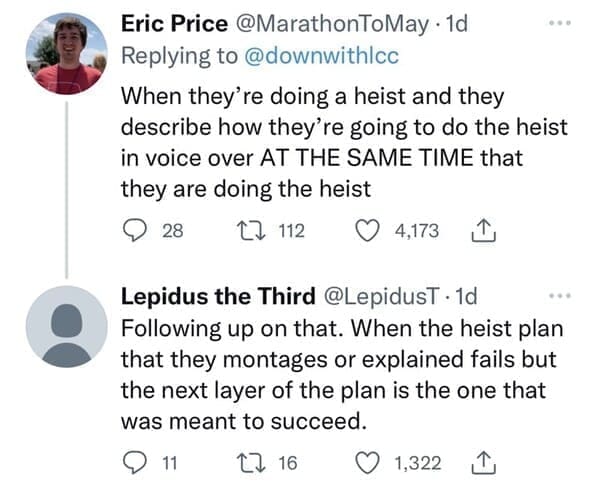
Task: Like Lepidus the Third's tweet
Action: (367, 462)
